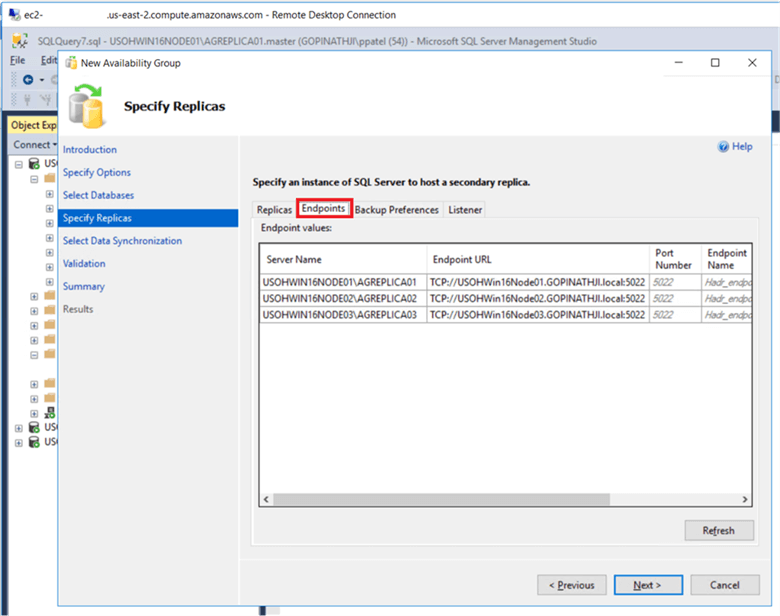Click the back navigation arrow in SSMS toolbar
Screen dimensions: 780x616
(x=28, y=80)
